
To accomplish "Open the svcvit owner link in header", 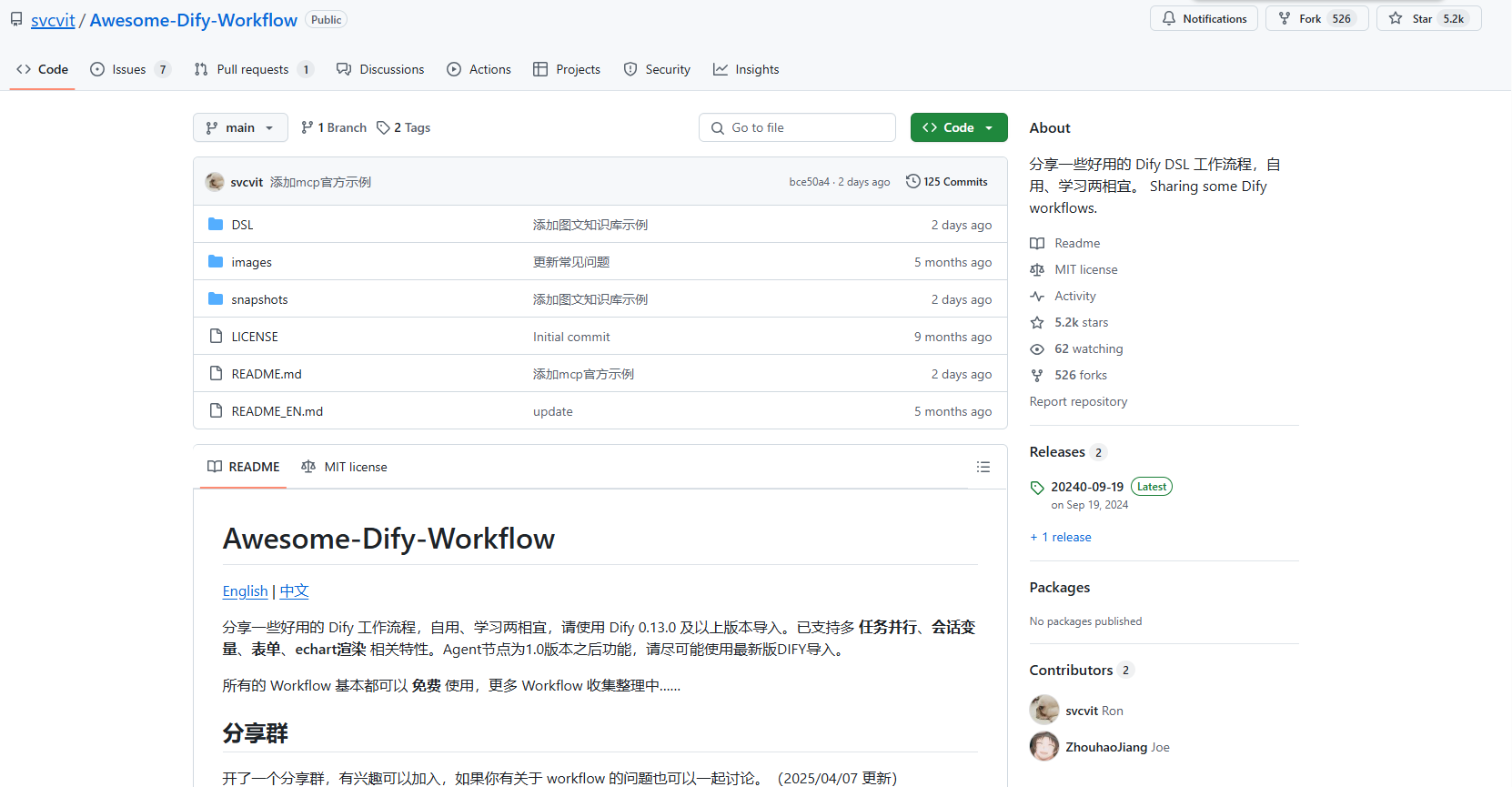I will pyautogui.click(x=53, y=20).
